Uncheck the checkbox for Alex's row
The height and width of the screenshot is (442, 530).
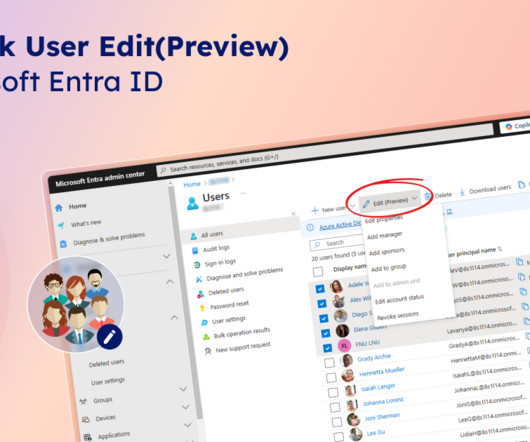[x=322, y=303]
